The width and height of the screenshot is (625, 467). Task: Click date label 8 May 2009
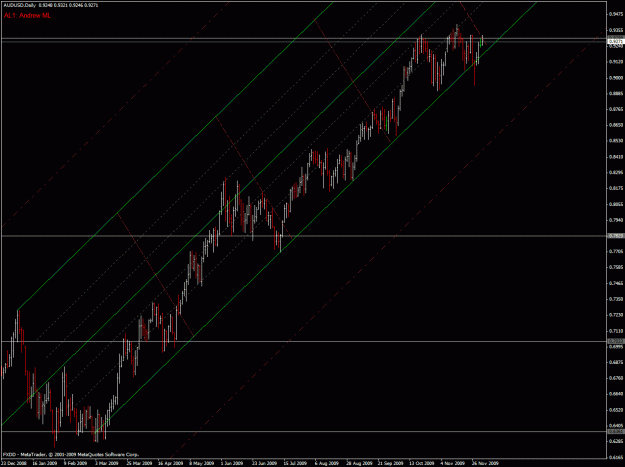[x=201, y=463]
